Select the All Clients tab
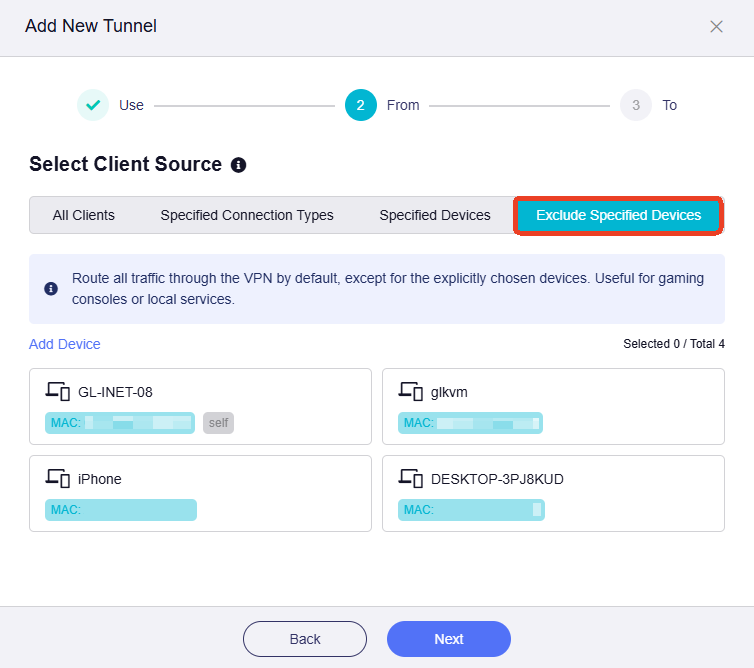 click(84, 215)
